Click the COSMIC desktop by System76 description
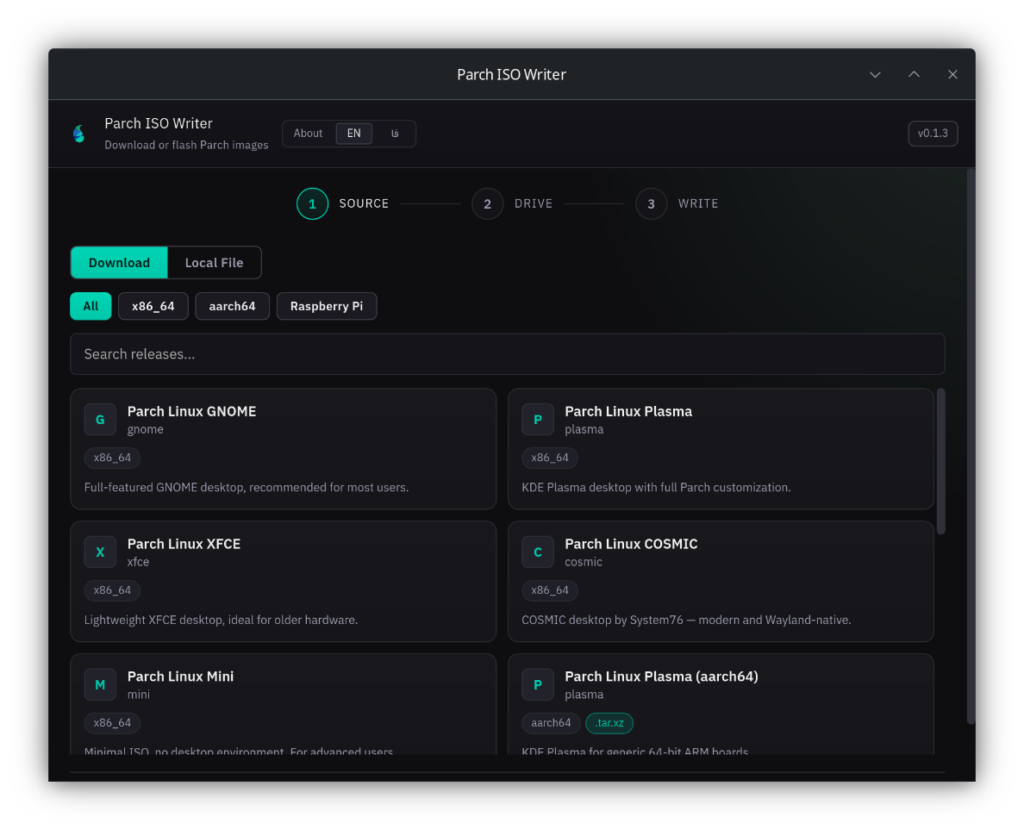 (686, 620)
